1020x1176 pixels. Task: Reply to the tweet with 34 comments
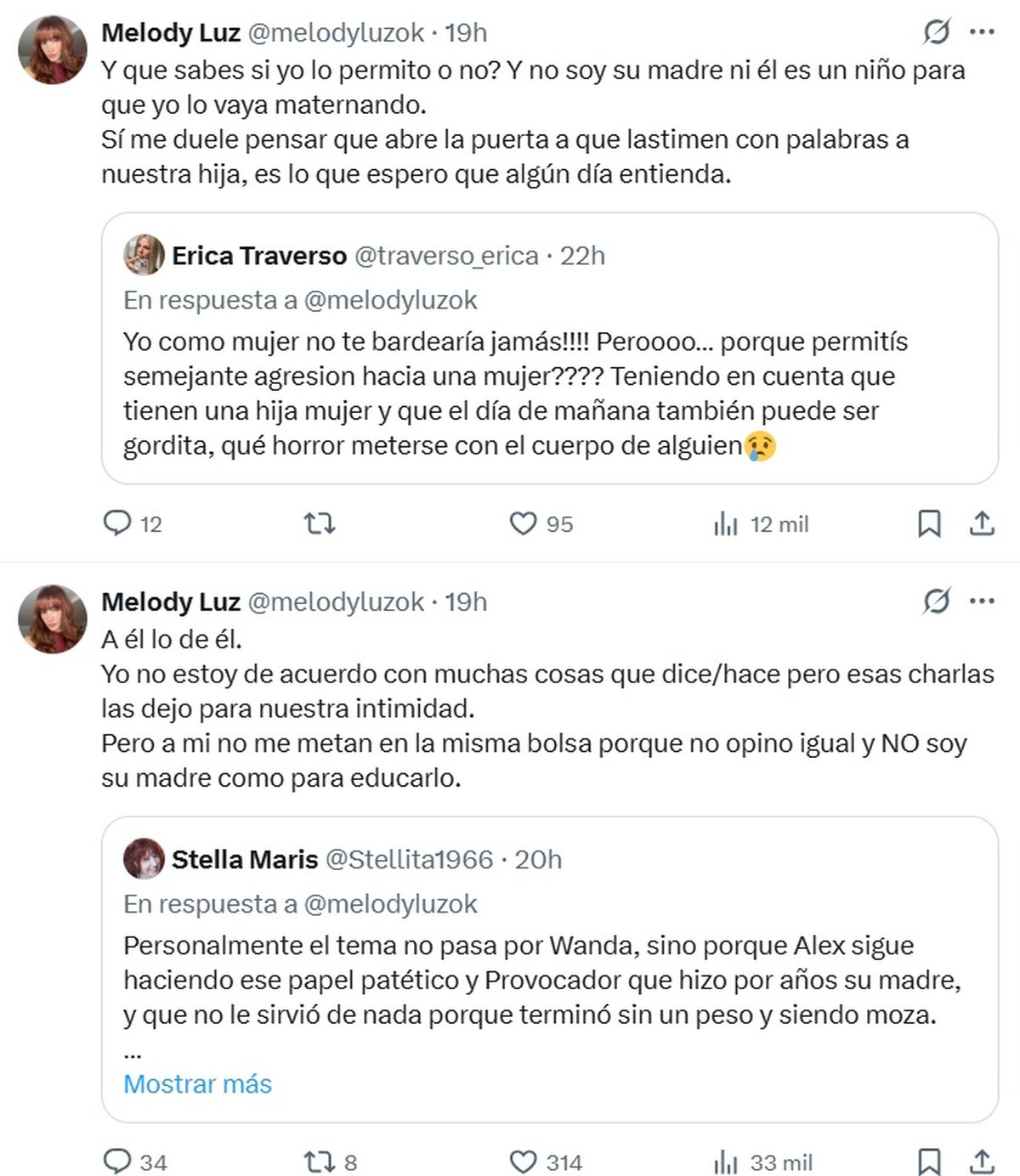point(116,1162)
